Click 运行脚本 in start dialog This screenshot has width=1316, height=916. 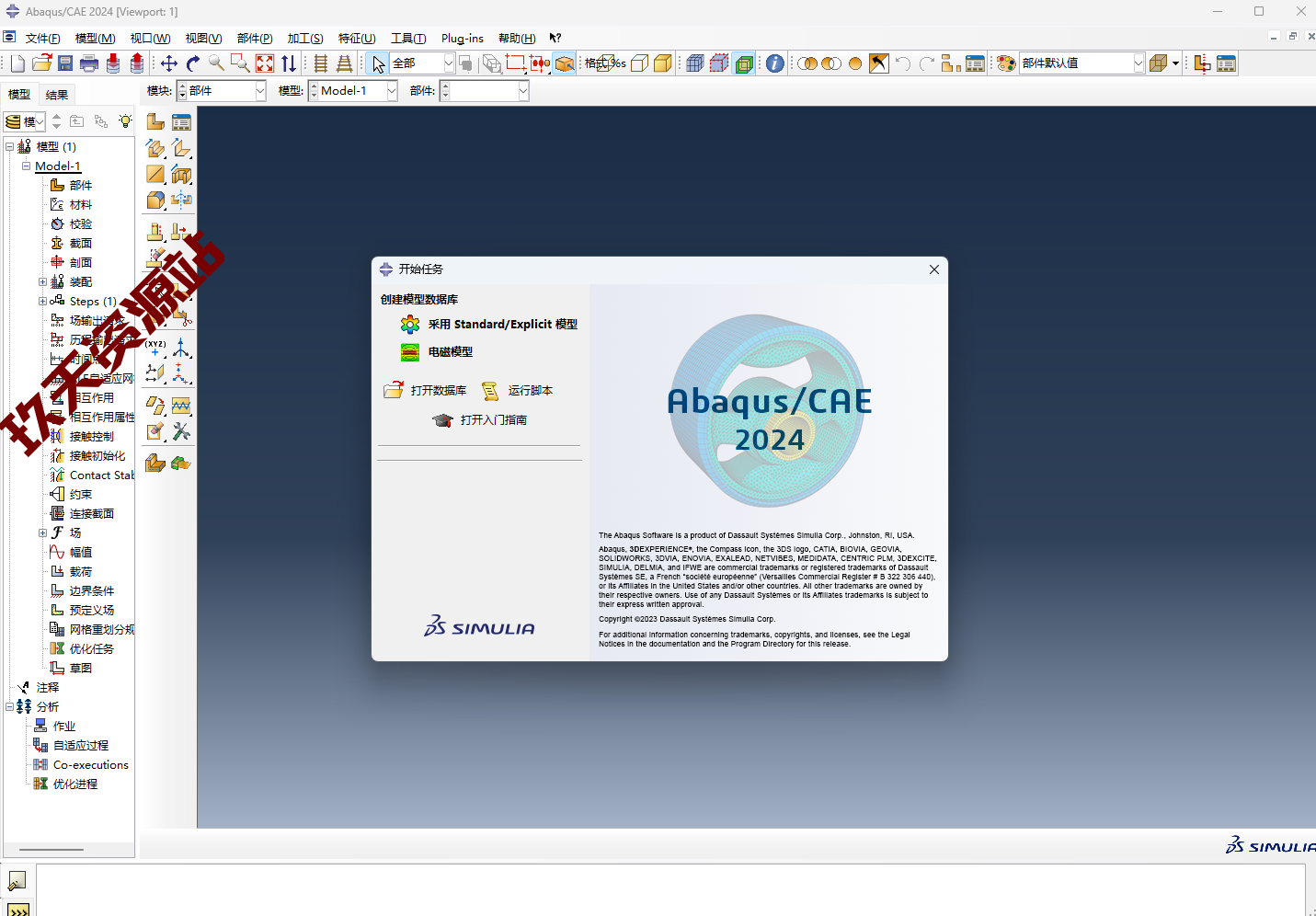click(x=518, y=391)
